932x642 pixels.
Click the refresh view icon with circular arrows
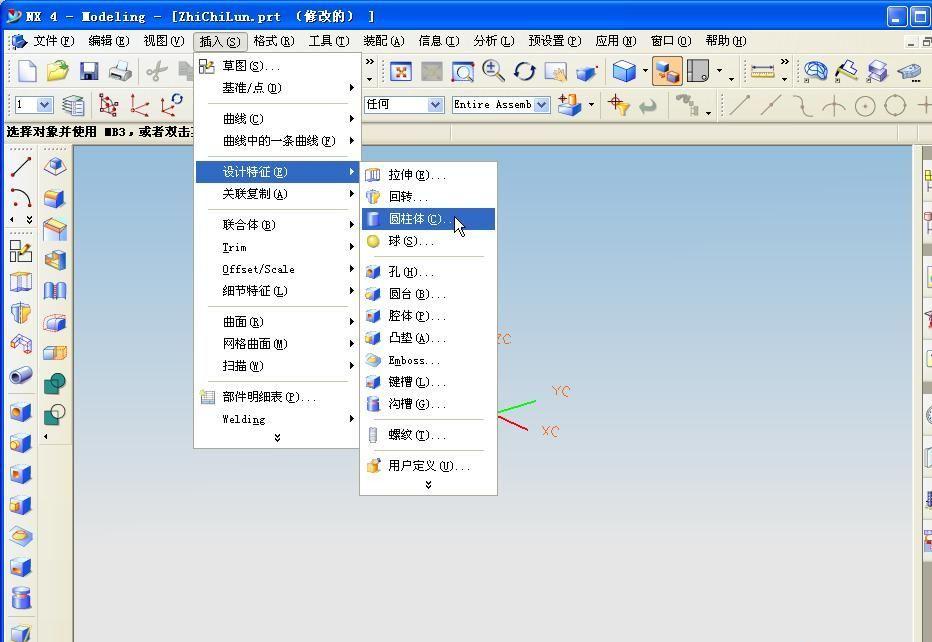click(x=523, y=71)
